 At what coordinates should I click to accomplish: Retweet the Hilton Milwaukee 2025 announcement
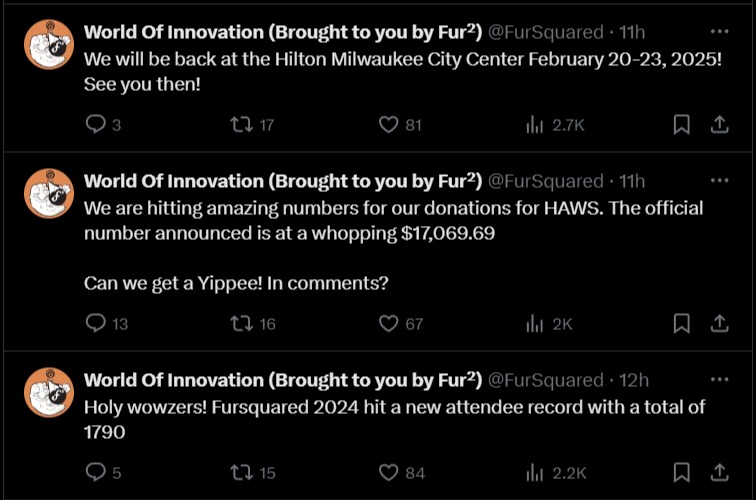pyautogui.click(x=241, y=125)
